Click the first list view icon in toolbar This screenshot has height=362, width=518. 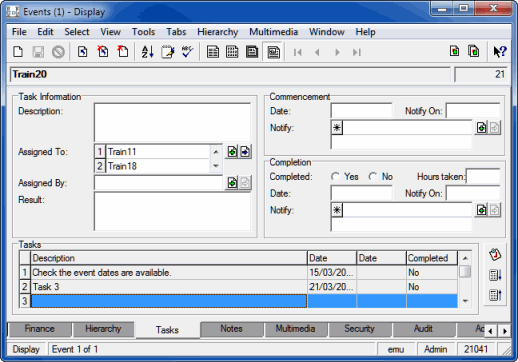[x=213, y=52]
